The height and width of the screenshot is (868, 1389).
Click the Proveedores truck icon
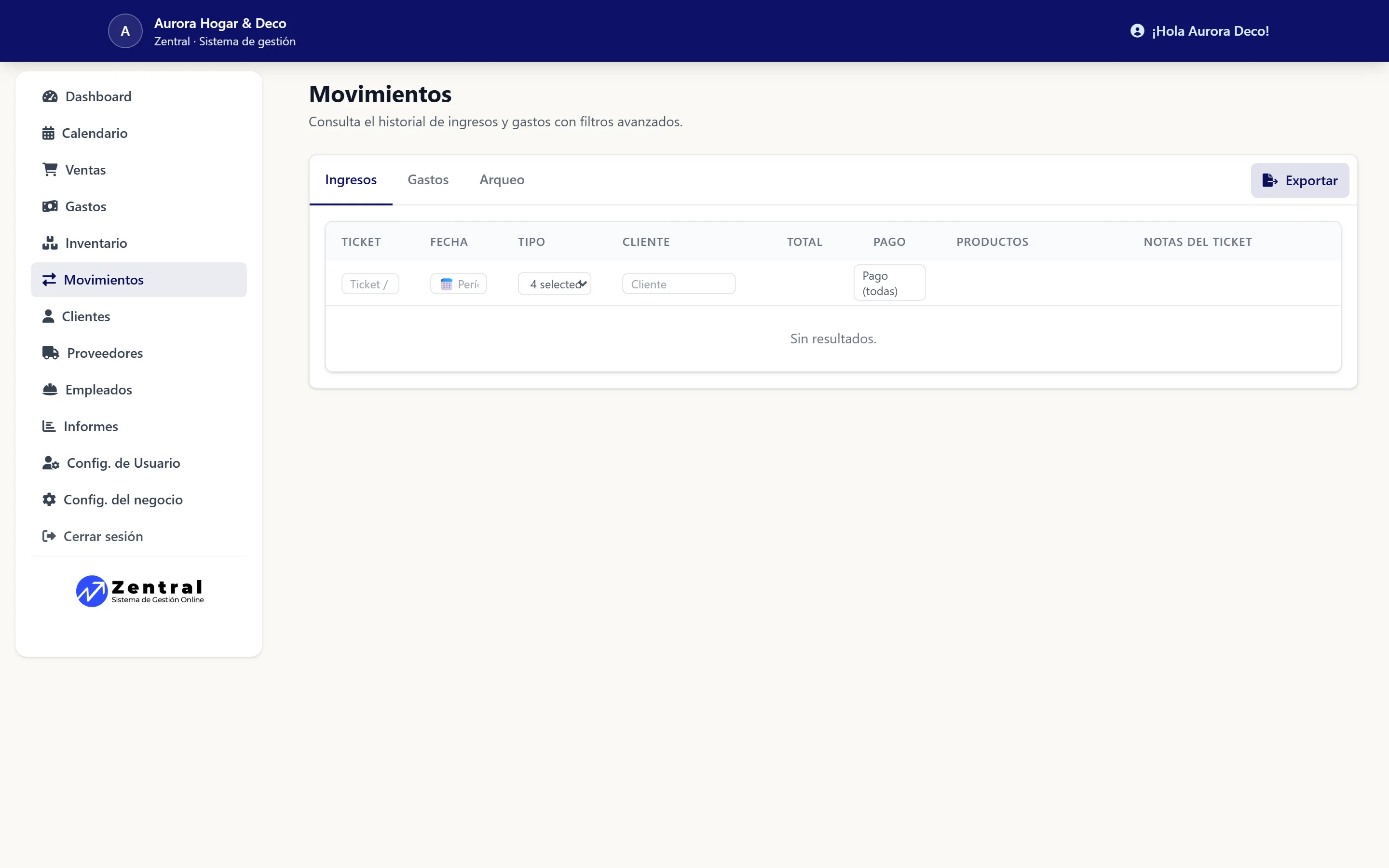(x=51, y=353)
